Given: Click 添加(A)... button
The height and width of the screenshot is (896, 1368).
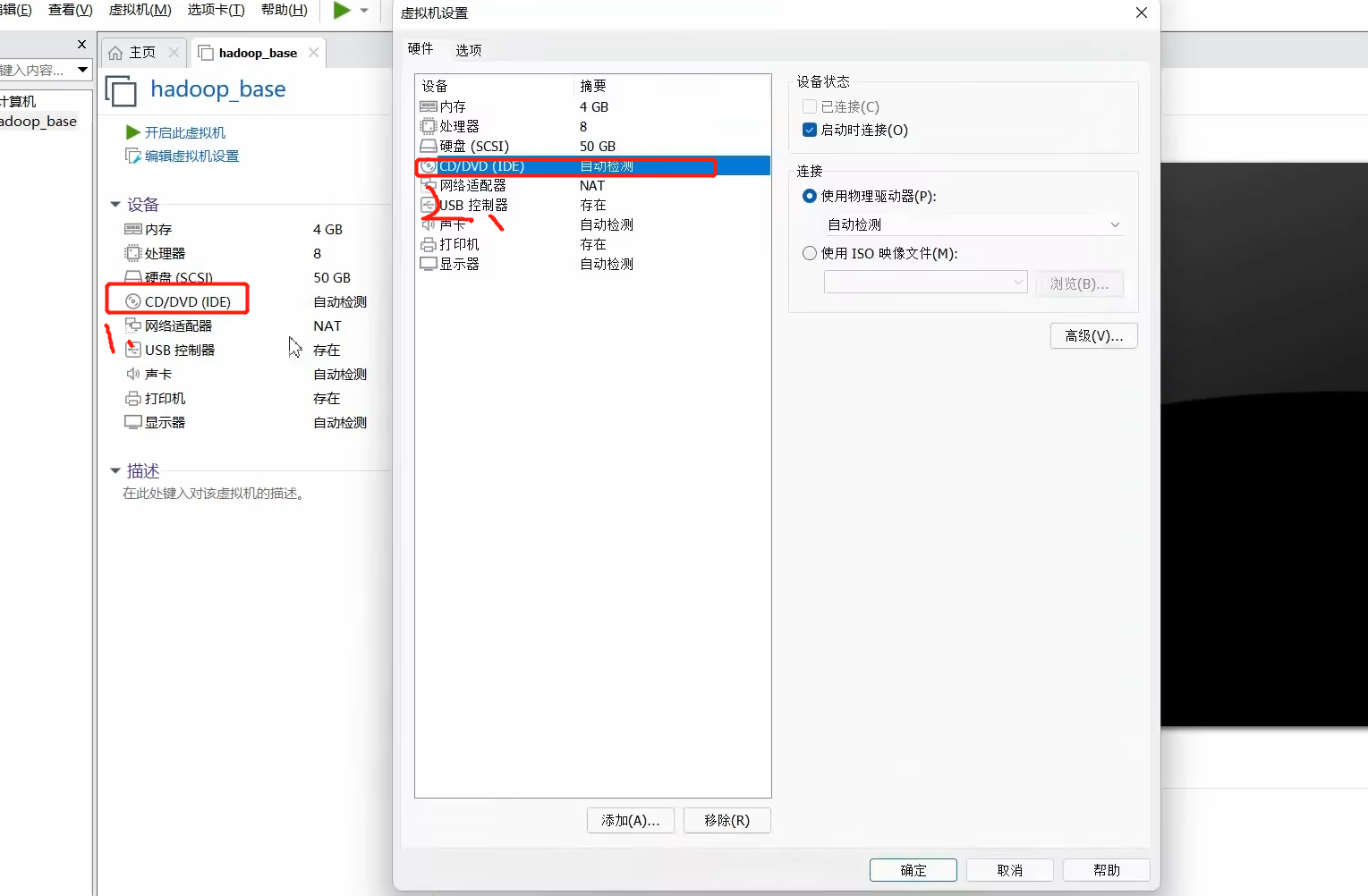Looking at the screenshot, I should 631,820.
